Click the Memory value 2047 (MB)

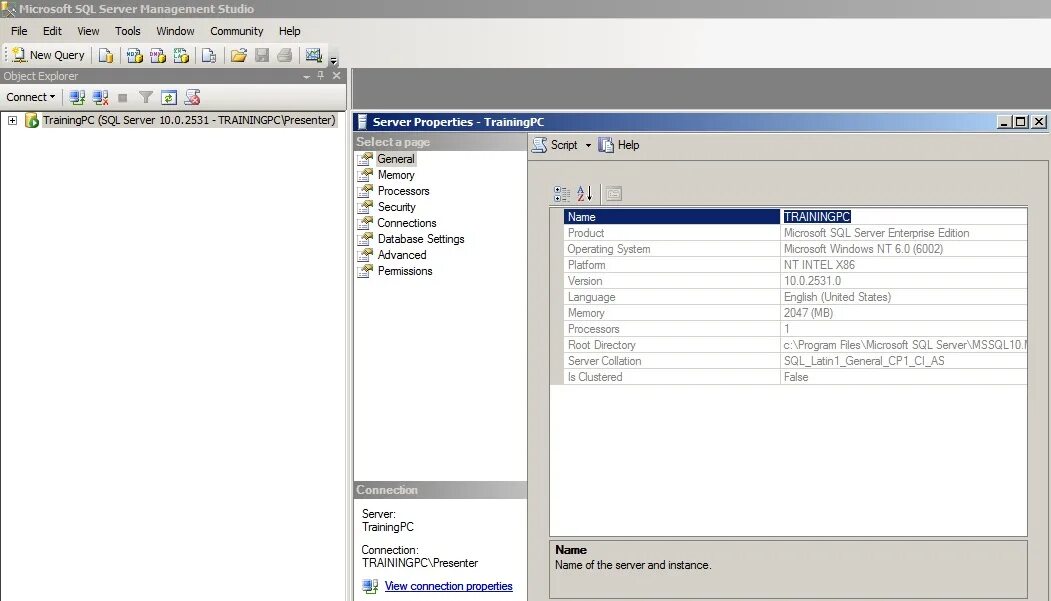[808, 313]
